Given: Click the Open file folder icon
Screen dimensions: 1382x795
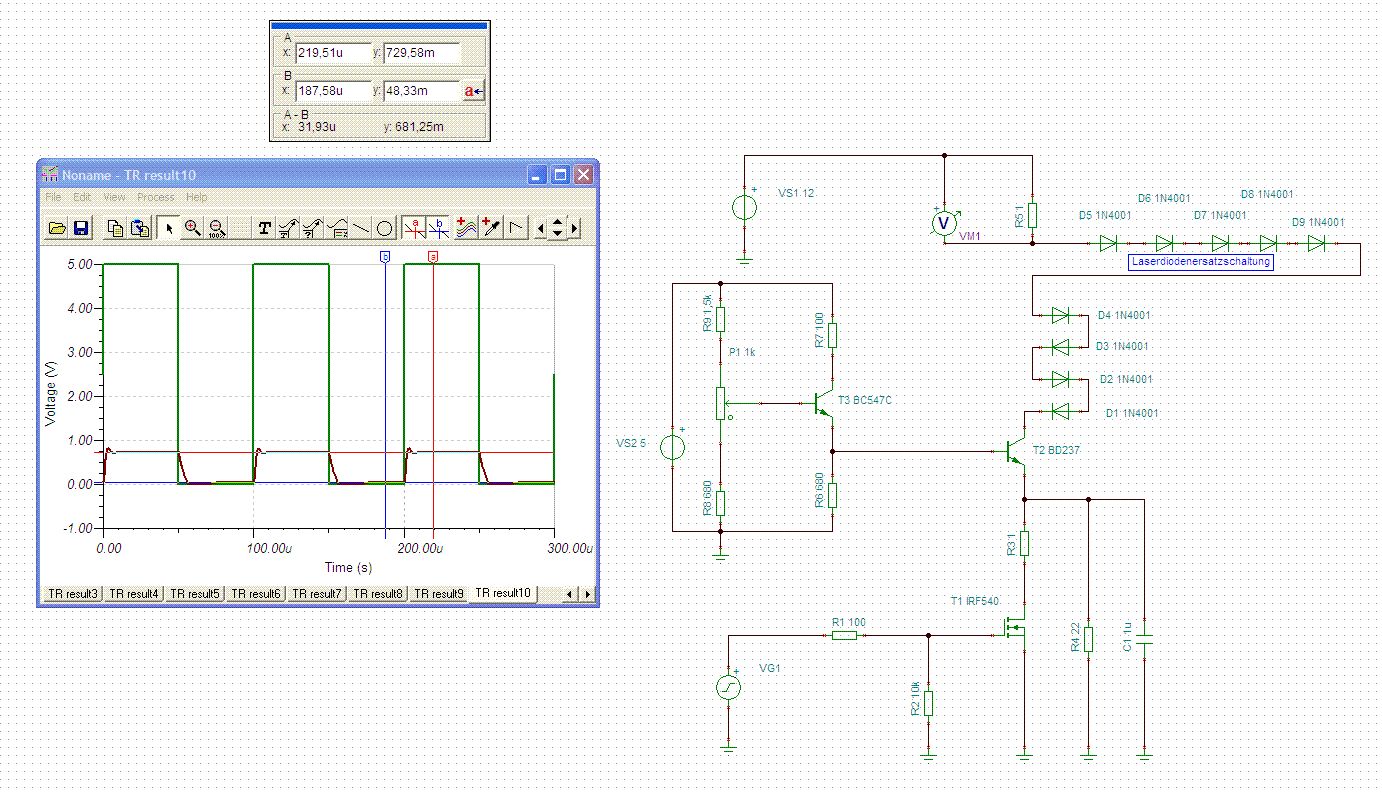Looking at the screenshot, I should [x=57, y=229].
